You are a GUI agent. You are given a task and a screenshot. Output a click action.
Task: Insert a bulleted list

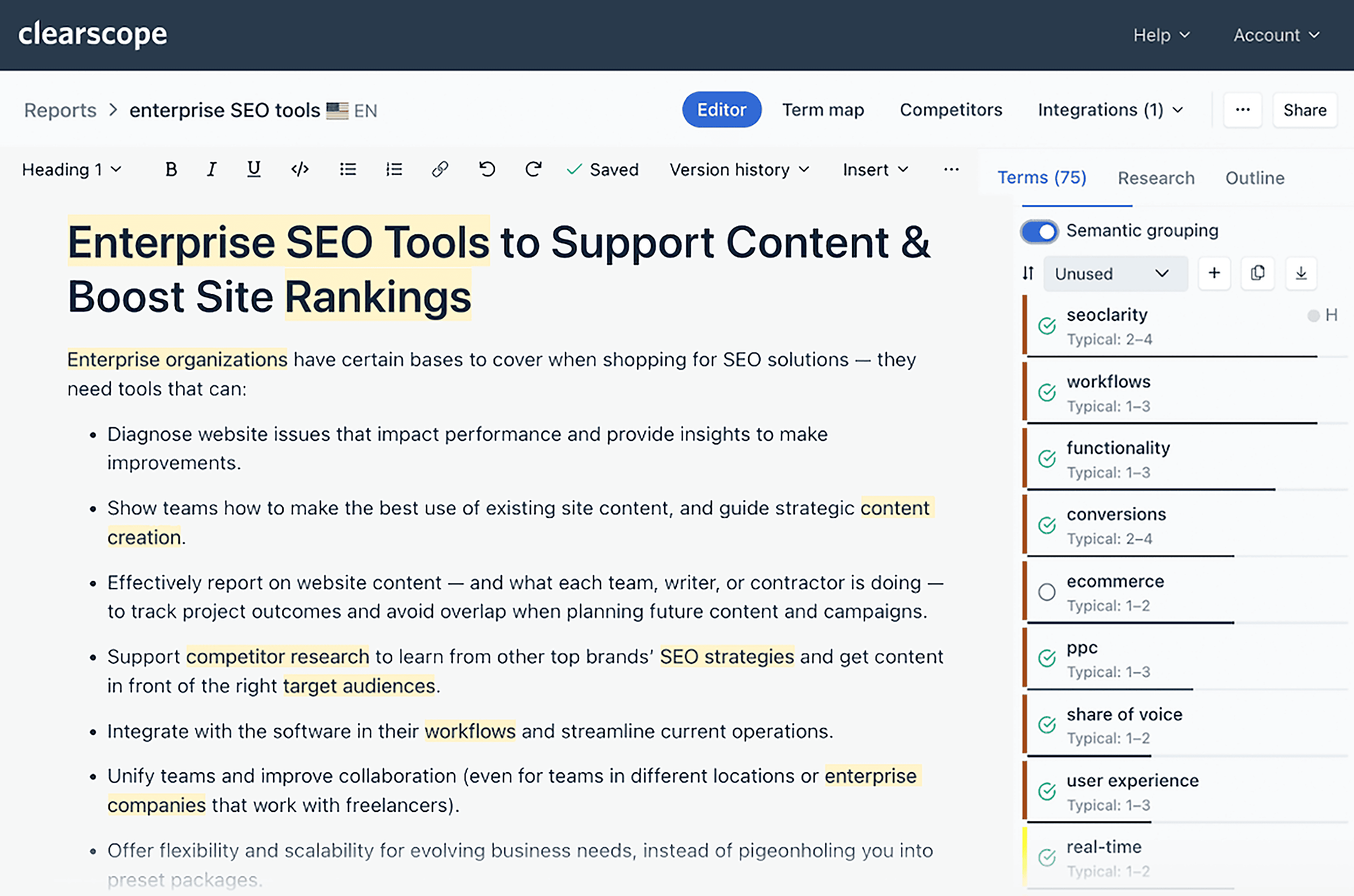(348, 169)
